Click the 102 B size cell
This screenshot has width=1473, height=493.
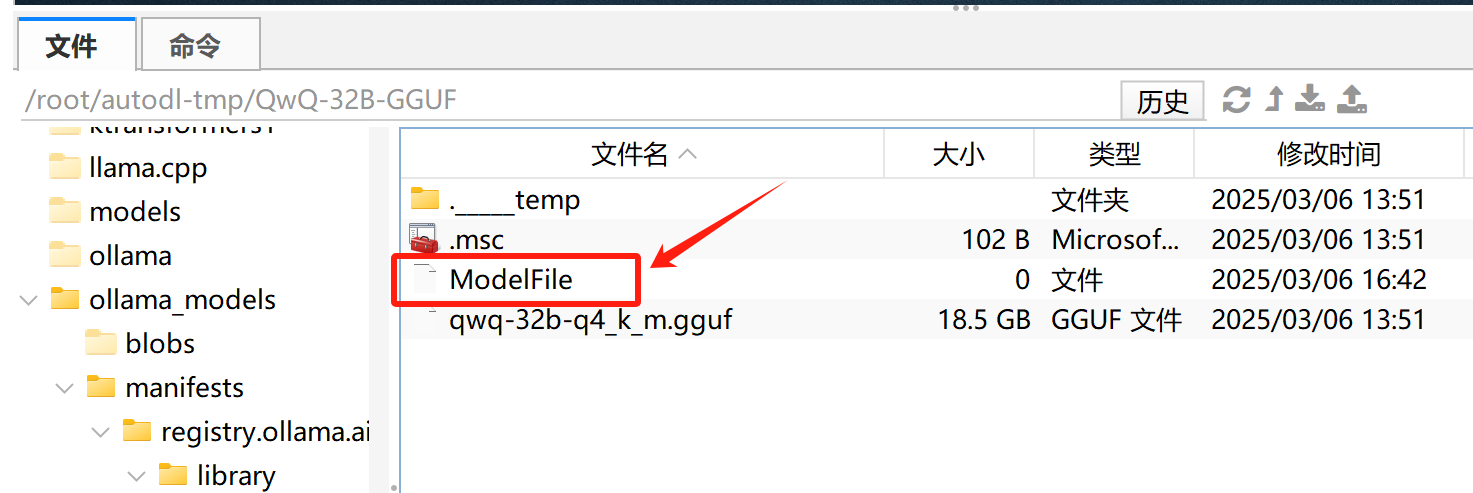996,240
